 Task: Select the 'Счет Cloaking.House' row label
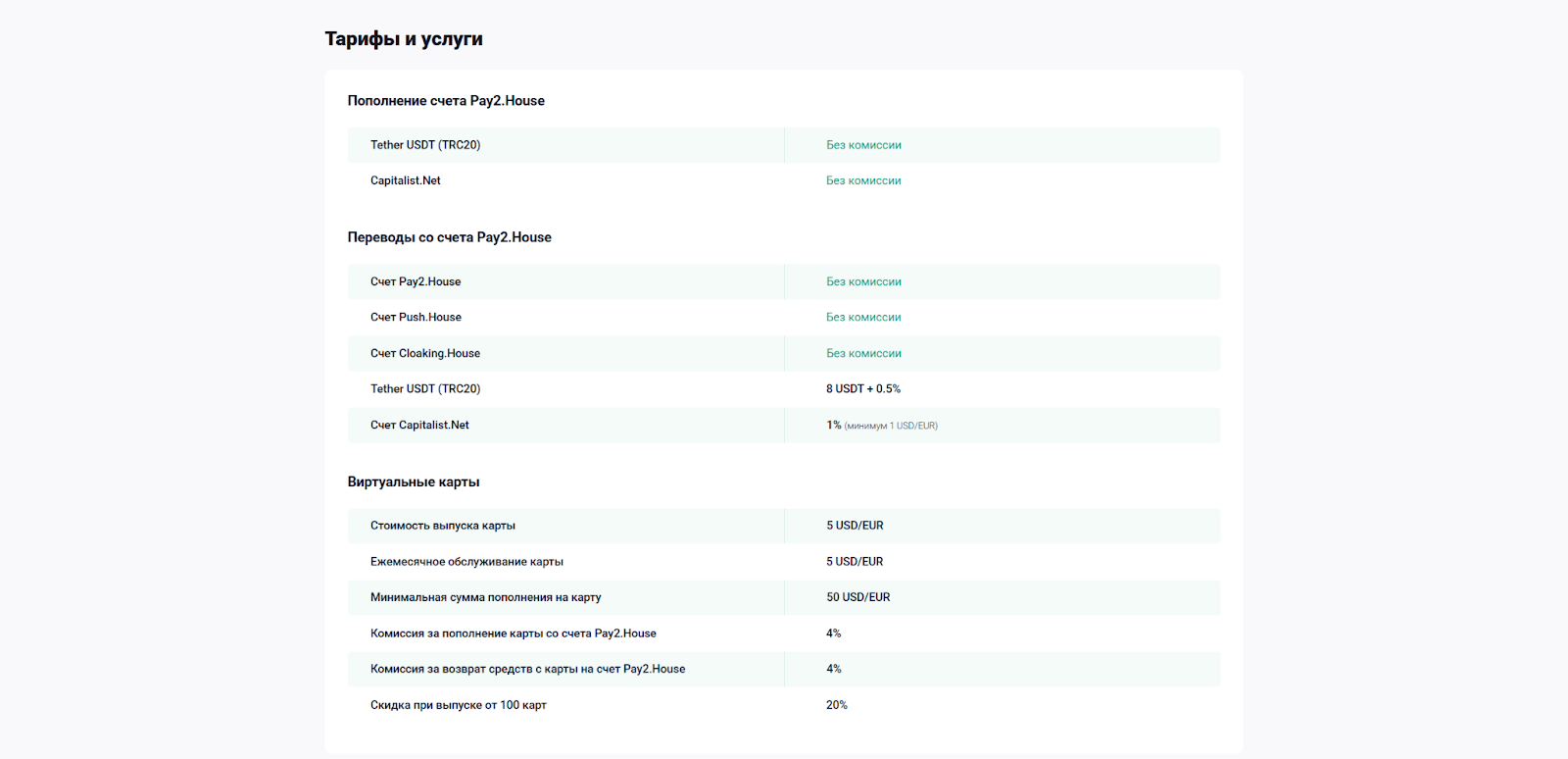tap(425, 353)
